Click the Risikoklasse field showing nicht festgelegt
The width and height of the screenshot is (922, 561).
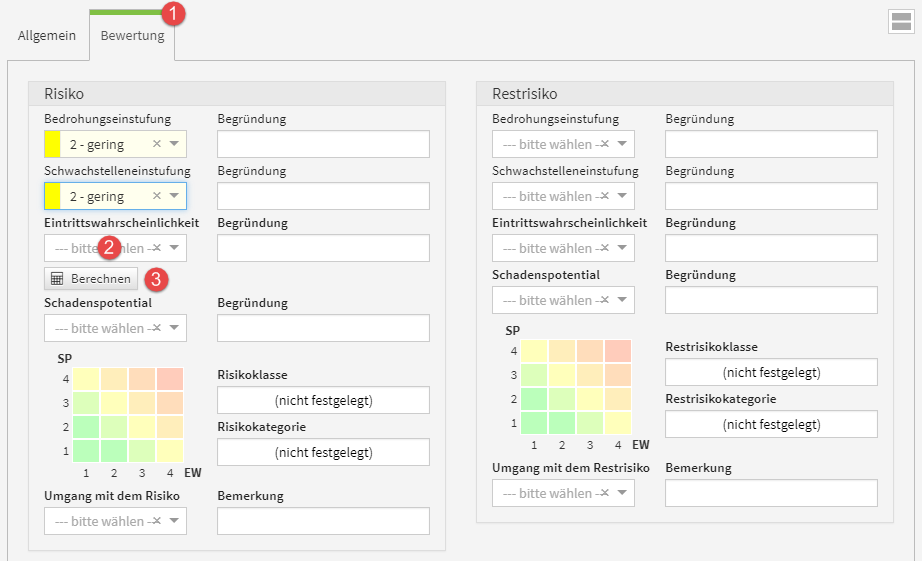[323, 400]
